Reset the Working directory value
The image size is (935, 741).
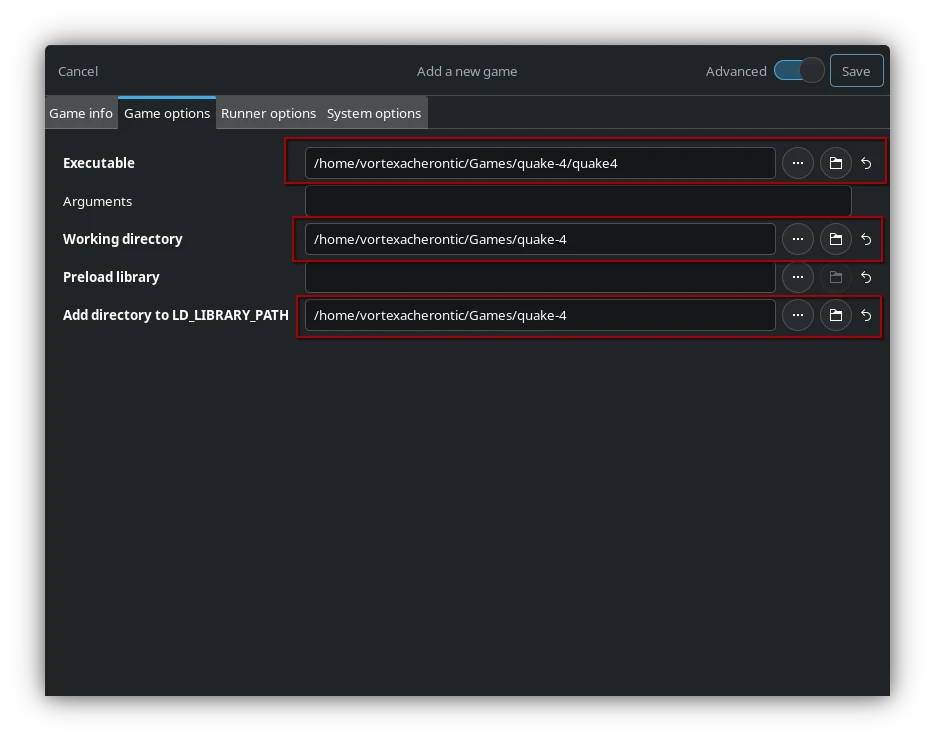[x=865, y=239]
